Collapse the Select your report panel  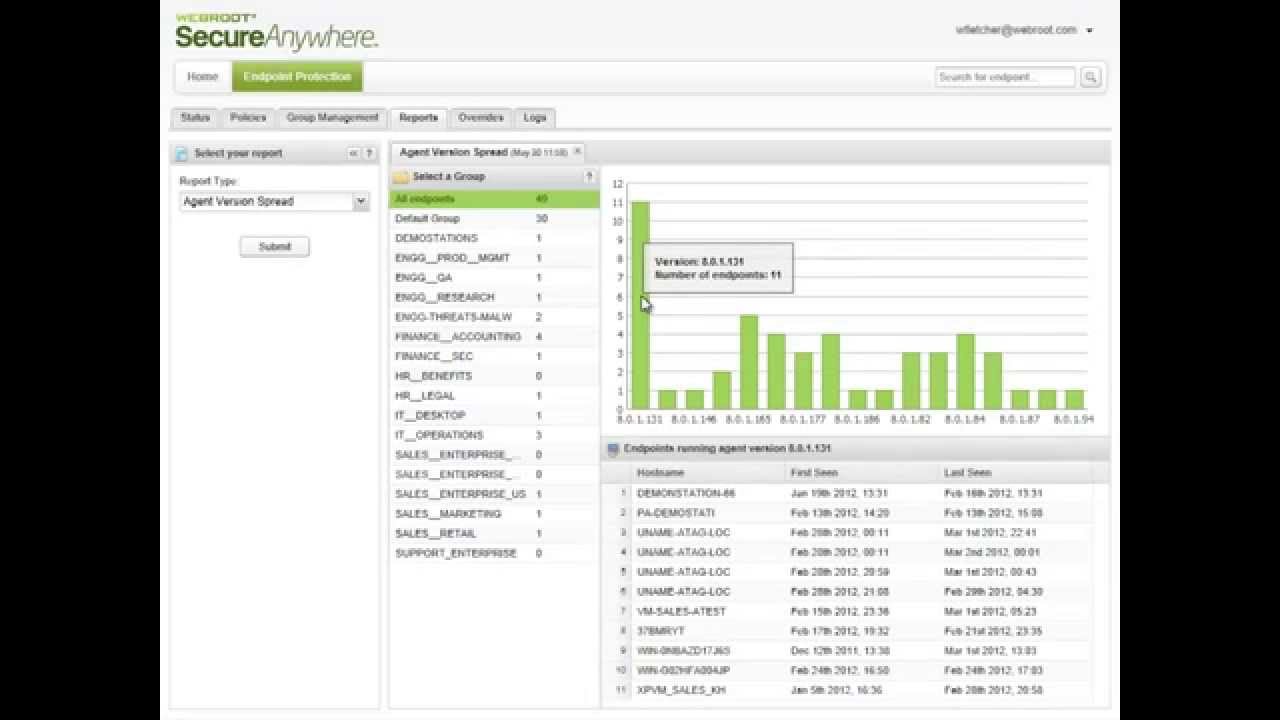[x=353, y=153]
